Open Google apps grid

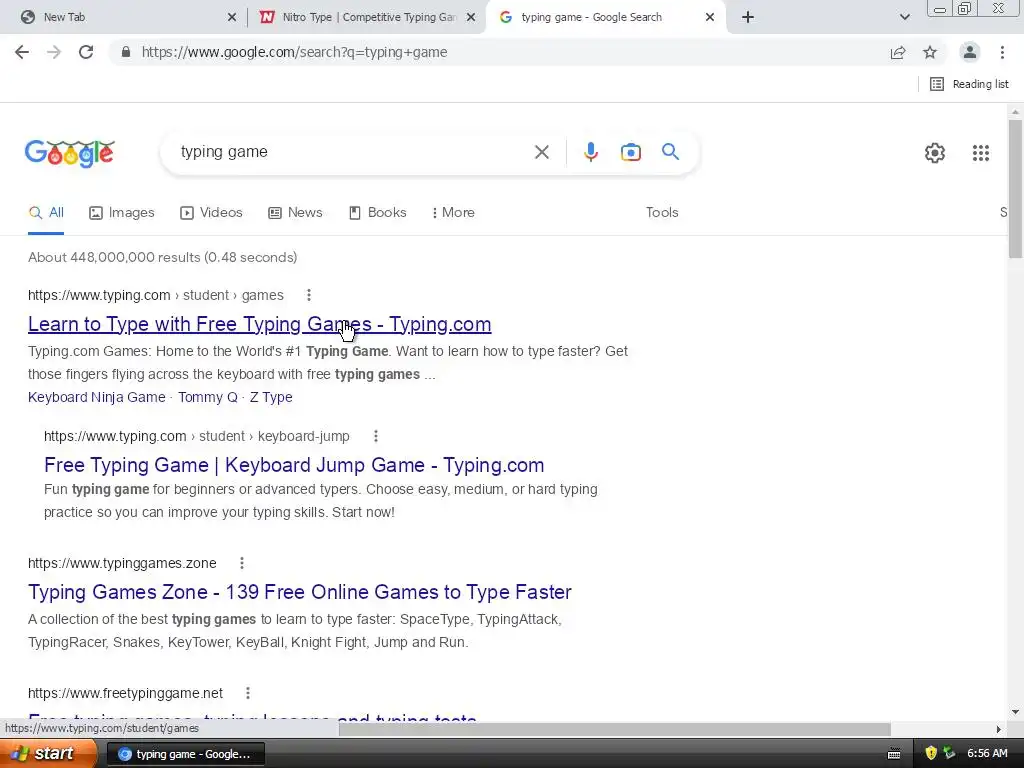point(980,153)
